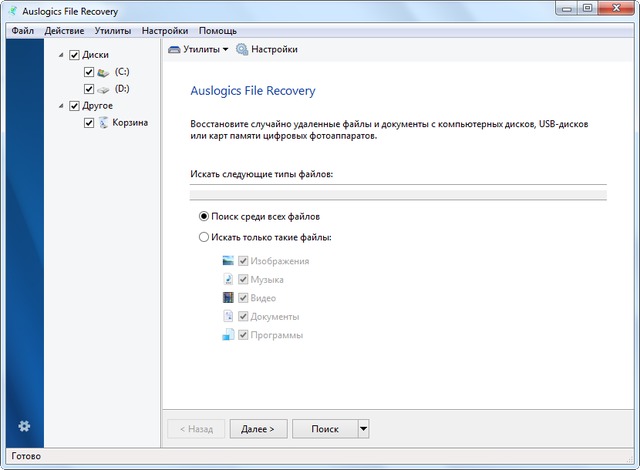Open the Файл menu

tap(23, 31)
